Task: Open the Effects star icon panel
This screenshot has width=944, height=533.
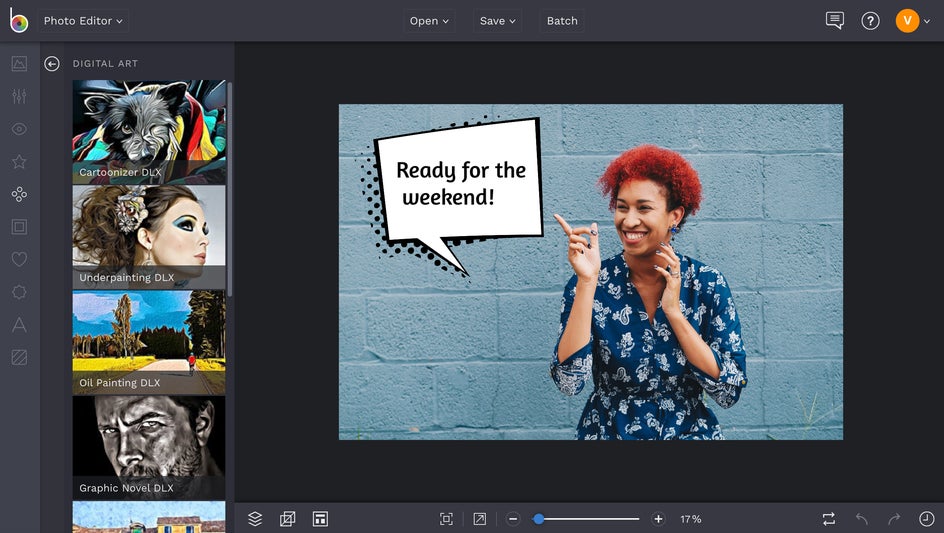Action: [19, 162]
